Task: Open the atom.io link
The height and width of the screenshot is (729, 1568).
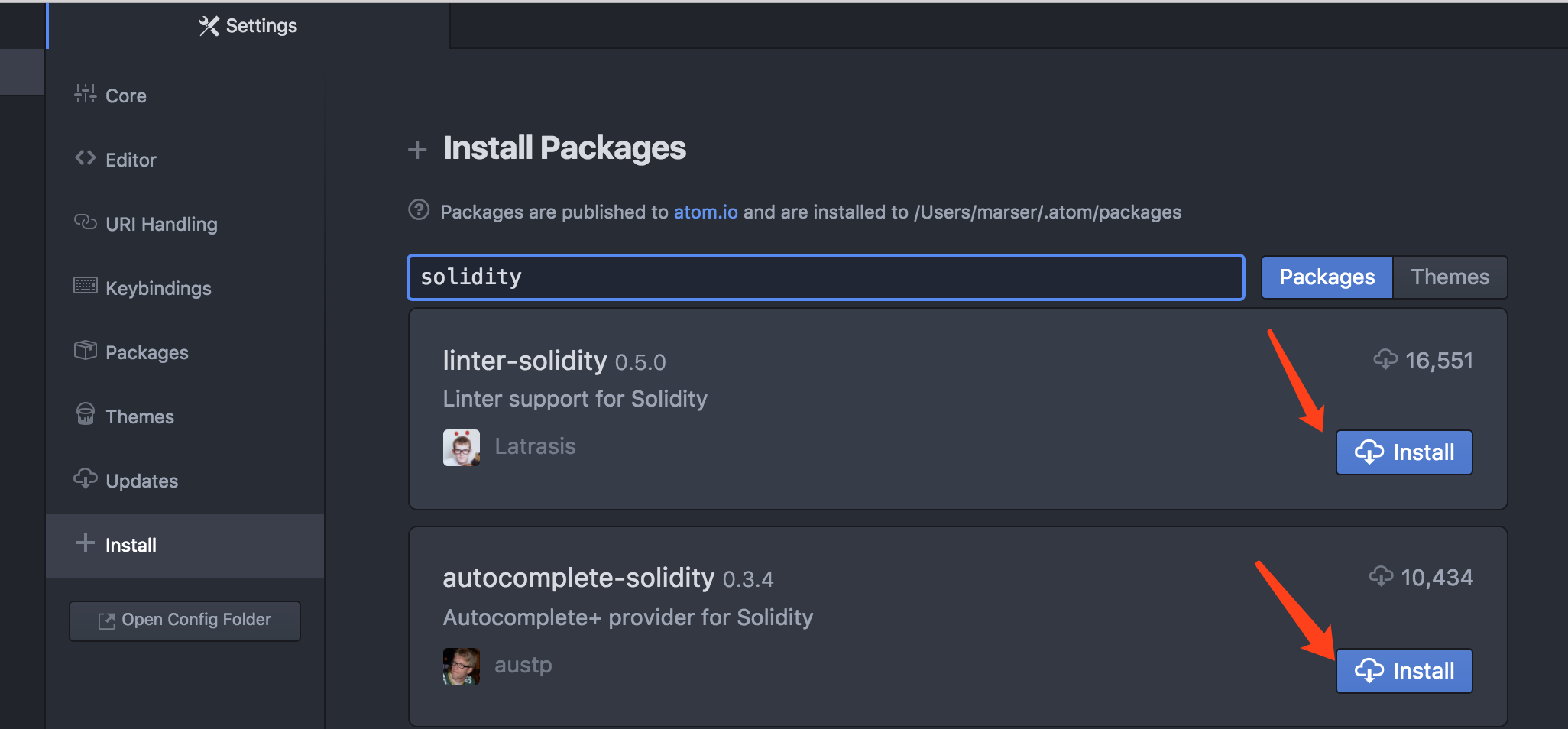Action: coord(705,212)
